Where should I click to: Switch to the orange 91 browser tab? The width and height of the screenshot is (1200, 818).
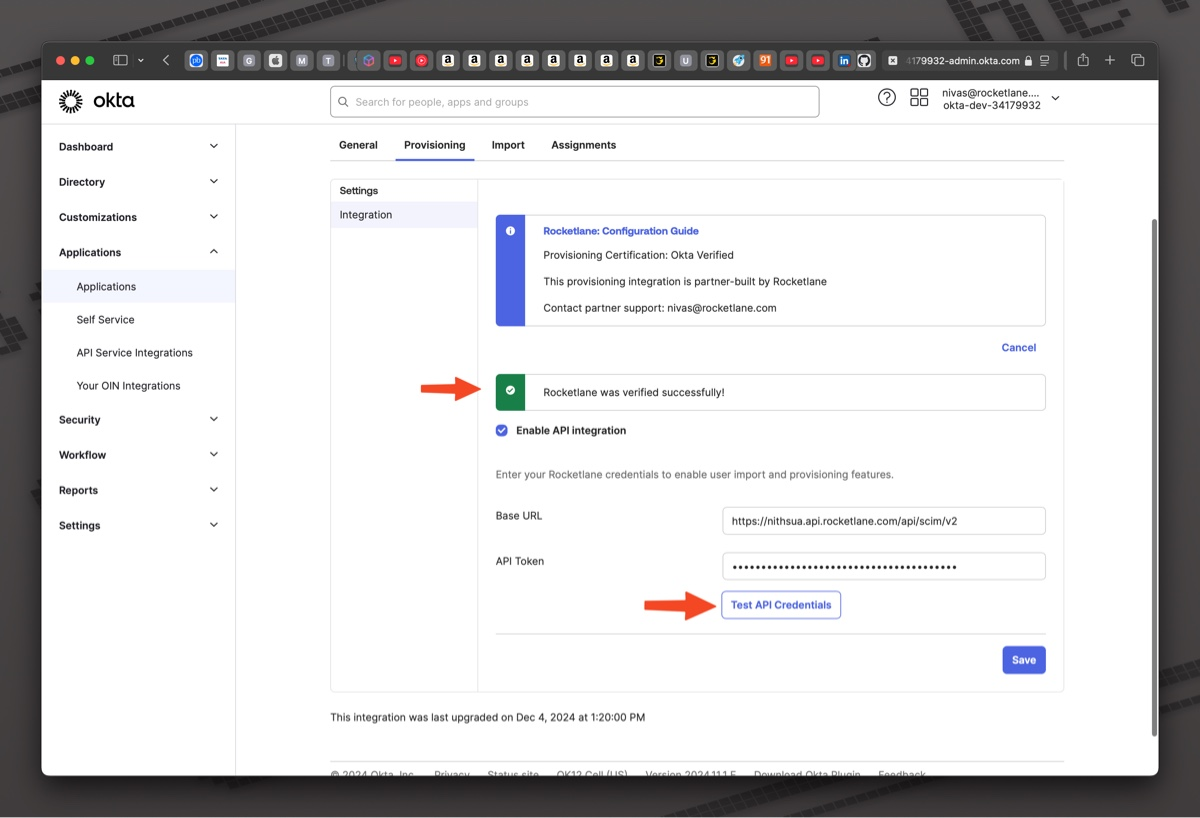[765, 61]
